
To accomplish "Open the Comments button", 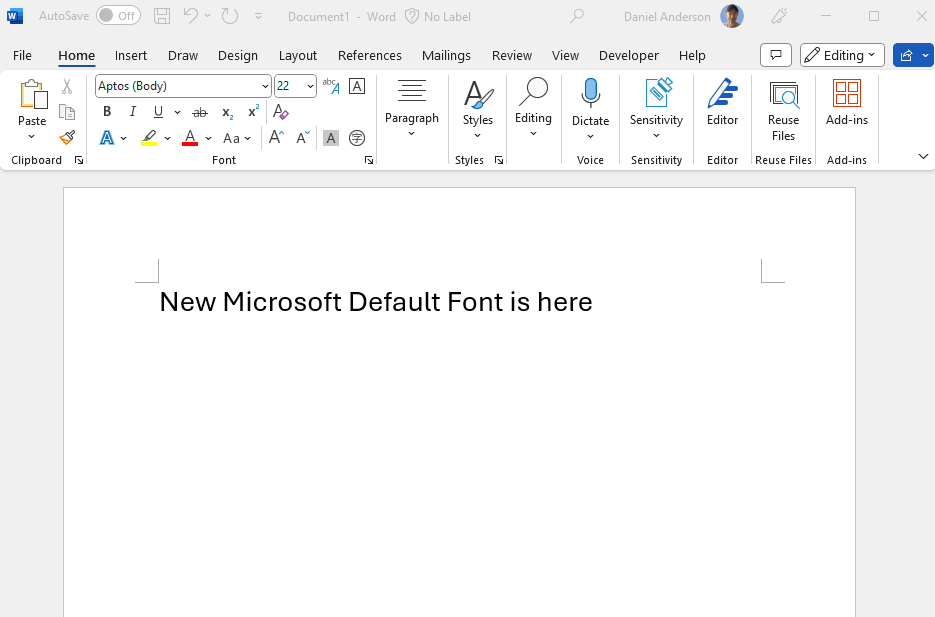I will point(776,55).
